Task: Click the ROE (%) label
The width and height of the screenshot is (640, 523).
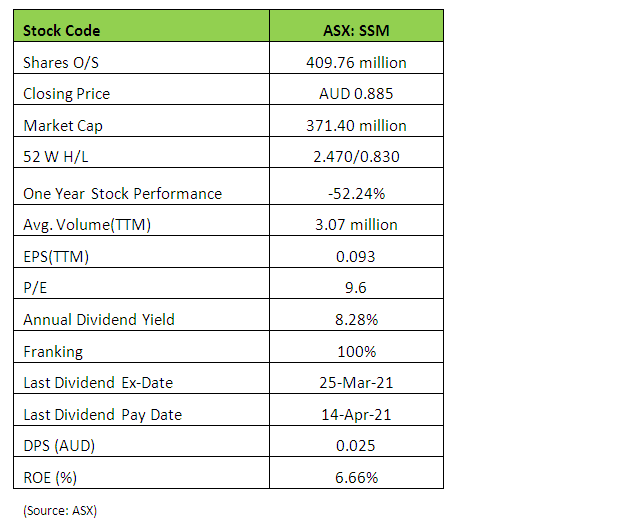Action: click(x=50, y=477)
